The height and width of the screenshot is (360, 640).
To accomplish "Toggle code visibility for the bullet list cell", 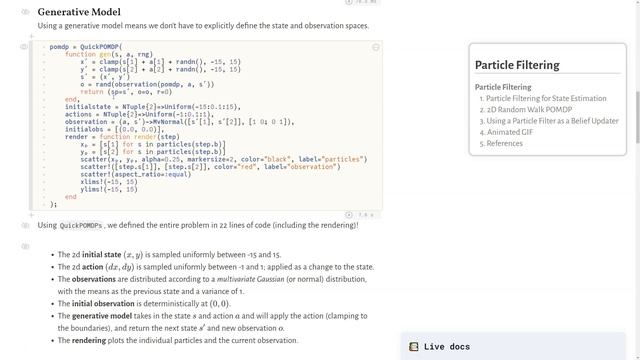I will pos(25,247).
